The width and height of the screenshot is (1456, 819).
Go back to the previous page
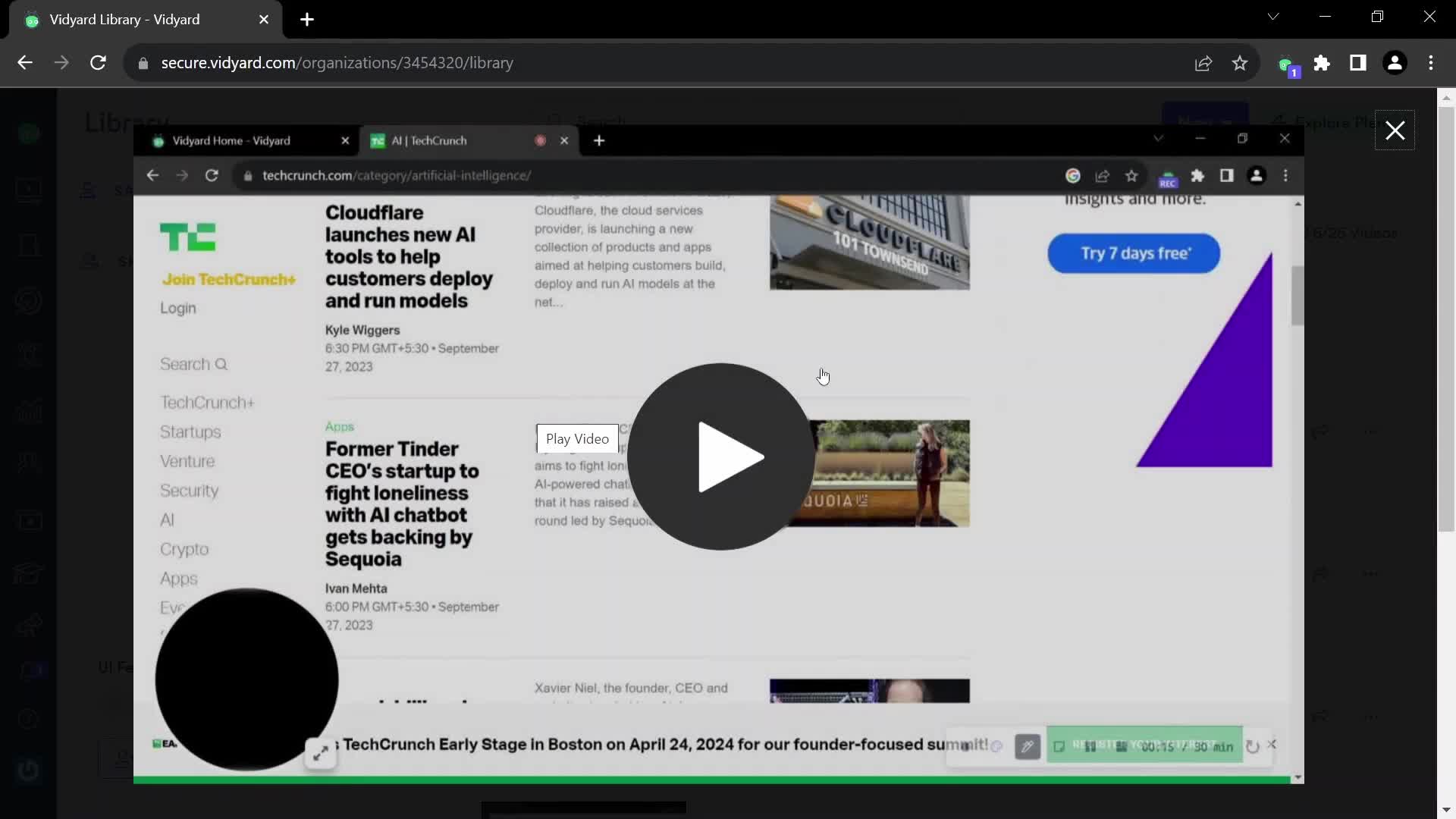point(25,63)
